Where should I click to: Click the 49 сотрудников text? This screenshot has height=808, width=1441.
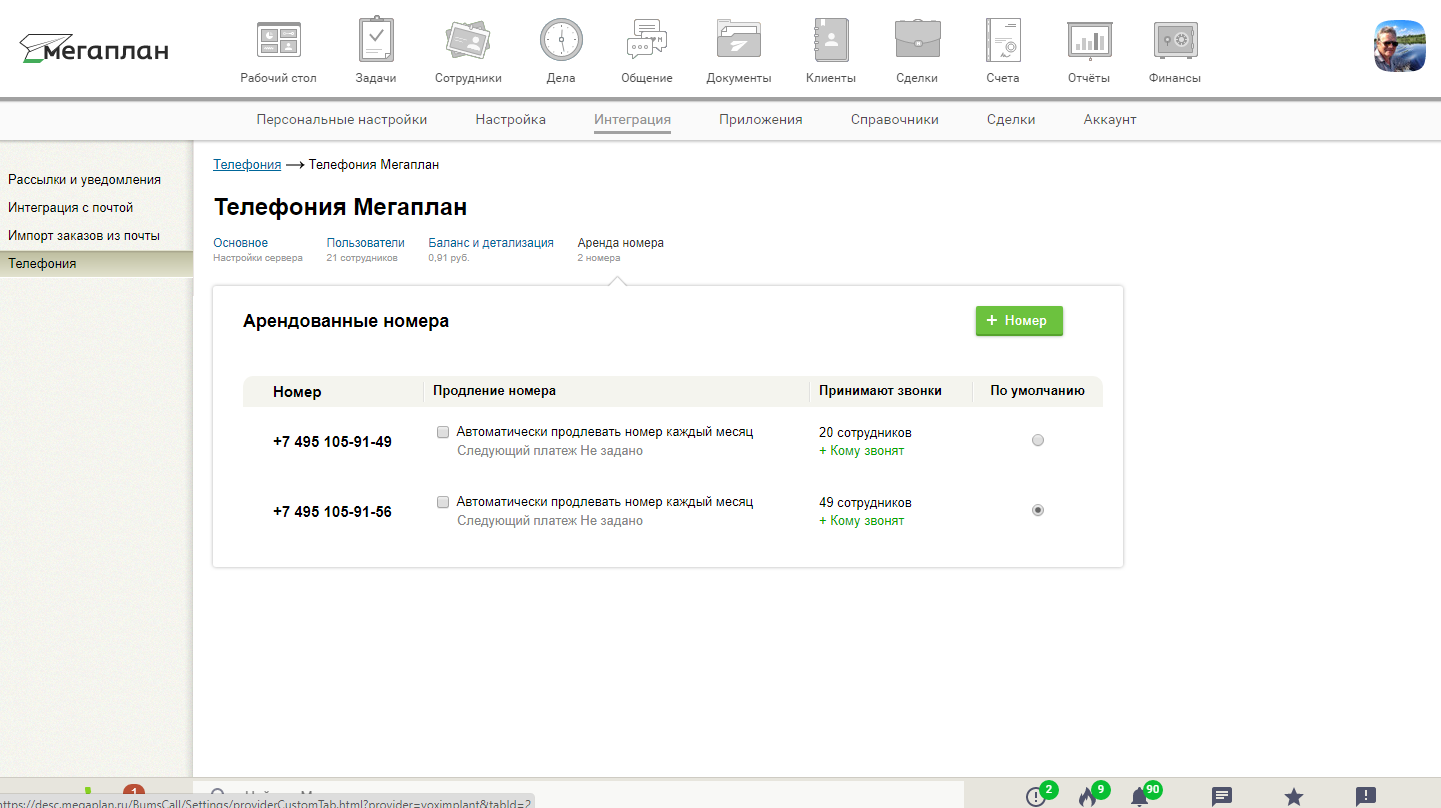[x=865, y=503]
